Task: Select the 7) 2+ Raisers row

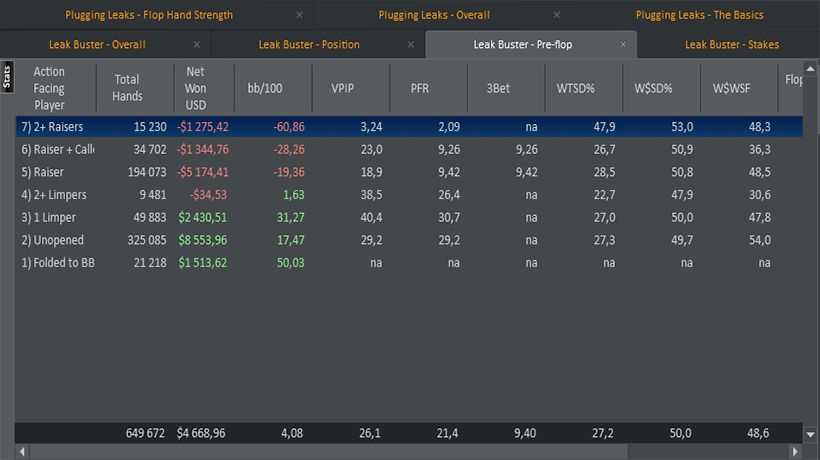Action: [409, 126]
